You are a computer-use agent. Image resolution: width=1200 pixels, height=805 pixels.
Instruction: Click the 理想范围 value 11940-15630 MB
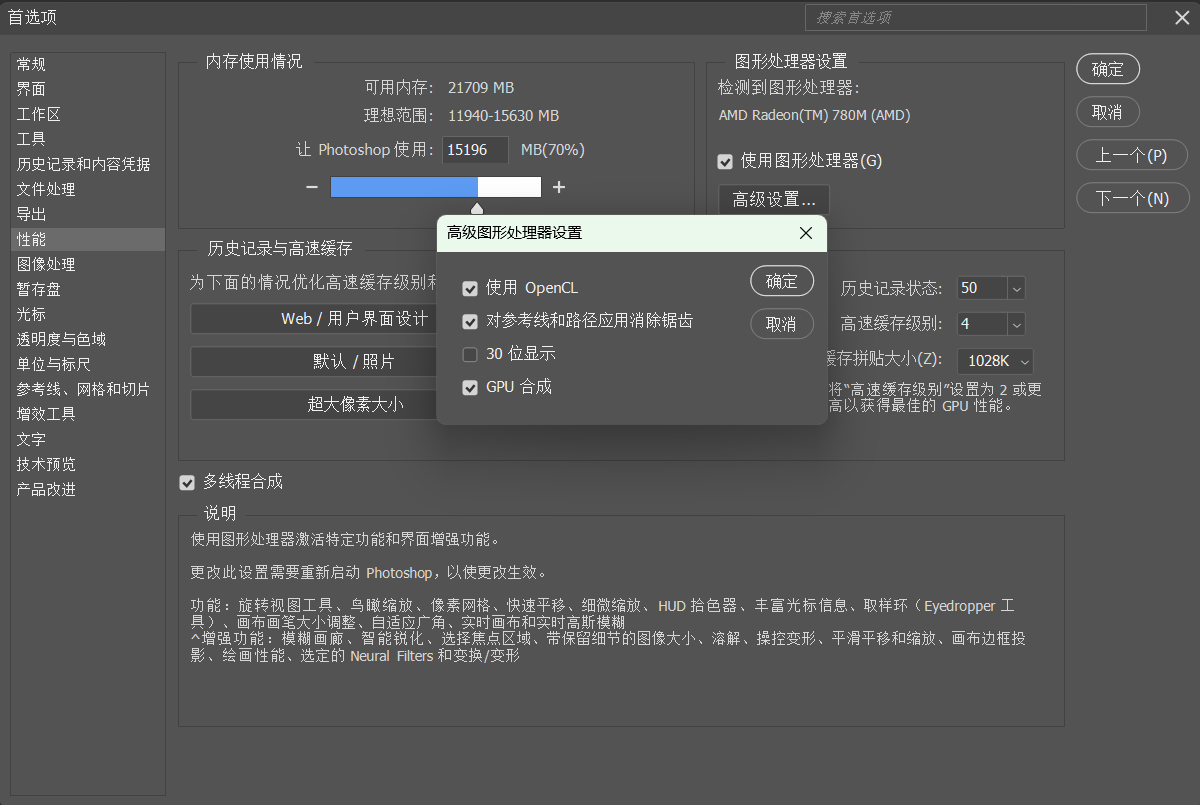coord(503,115)
